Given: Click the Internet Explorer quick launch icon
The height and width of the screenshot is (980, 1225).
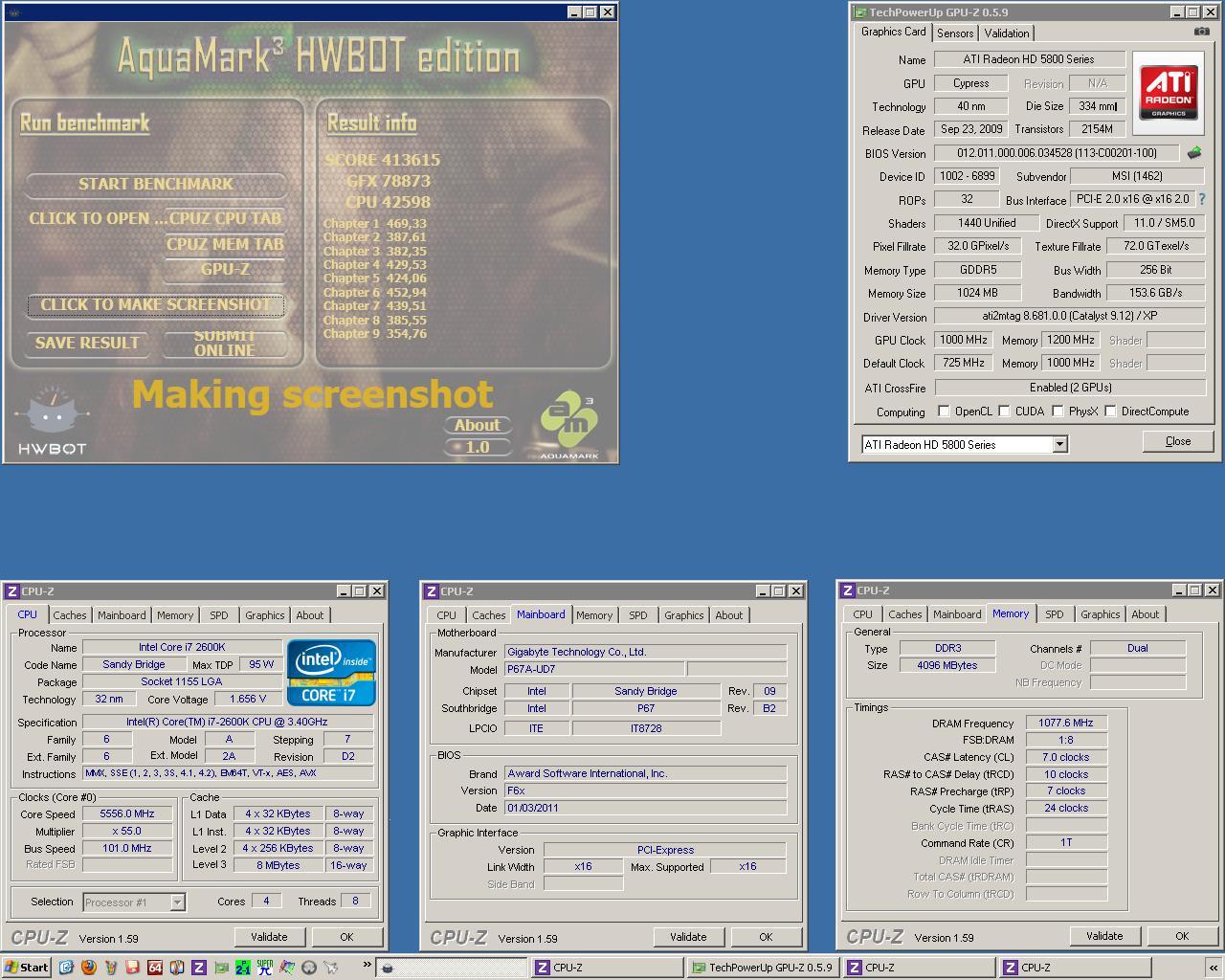Looking at the screenshot, I should [x=66, y=968].
